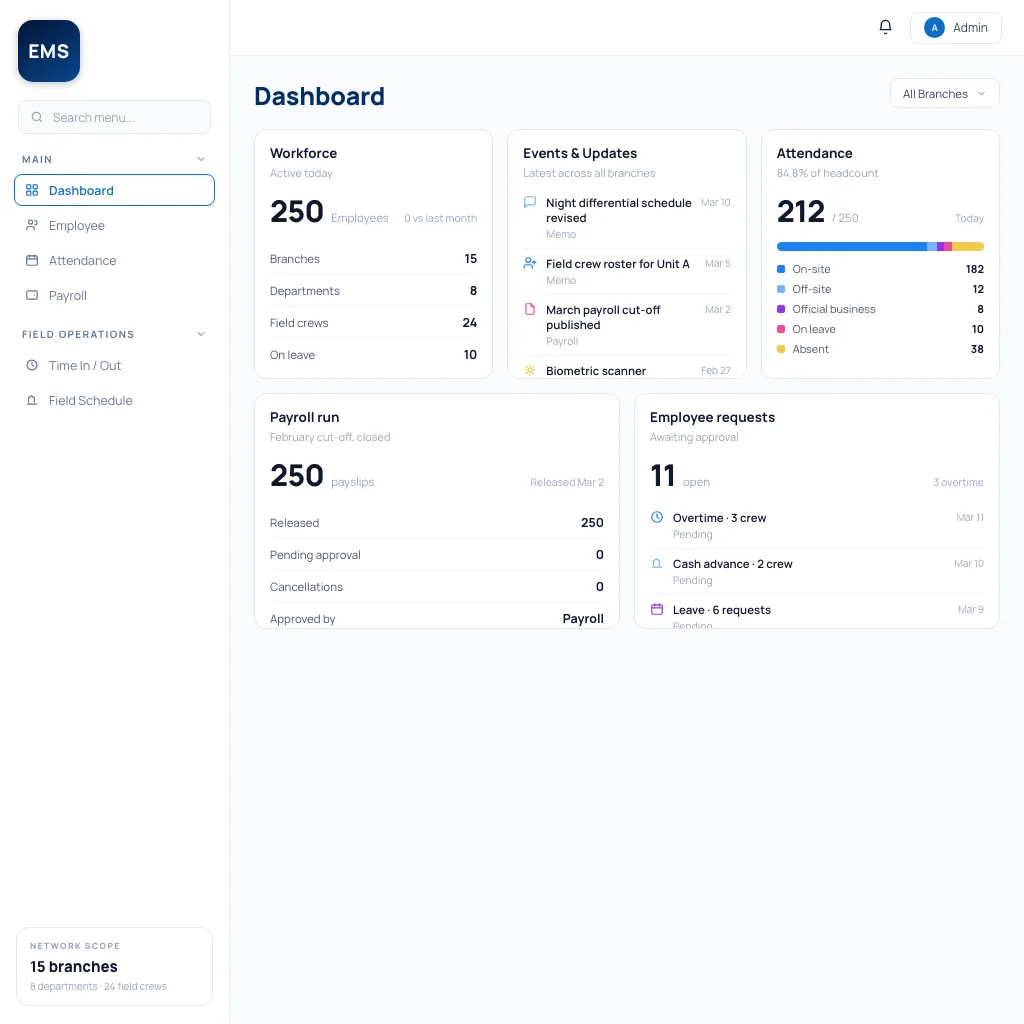Click the Time In / Out clock icon
1024x1024 pixels.
click(x=32, y=365)
